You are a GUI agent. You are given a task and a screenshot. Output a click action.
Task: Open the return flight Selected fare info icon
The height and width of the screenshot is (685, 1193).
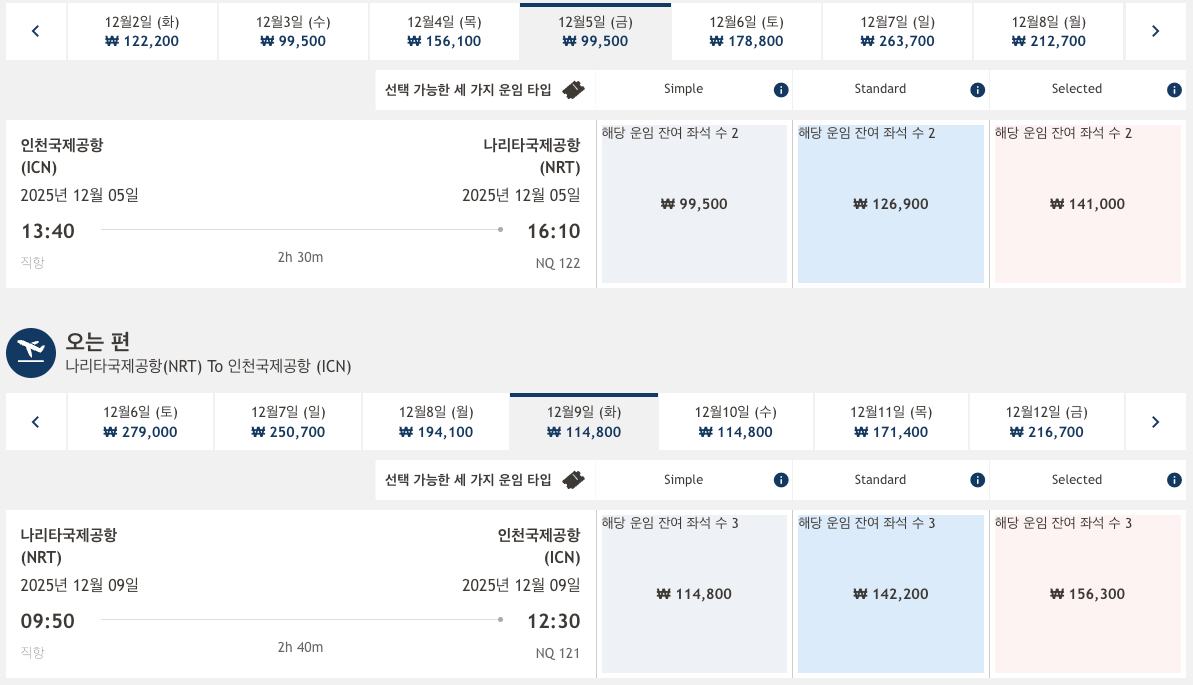1174,480
